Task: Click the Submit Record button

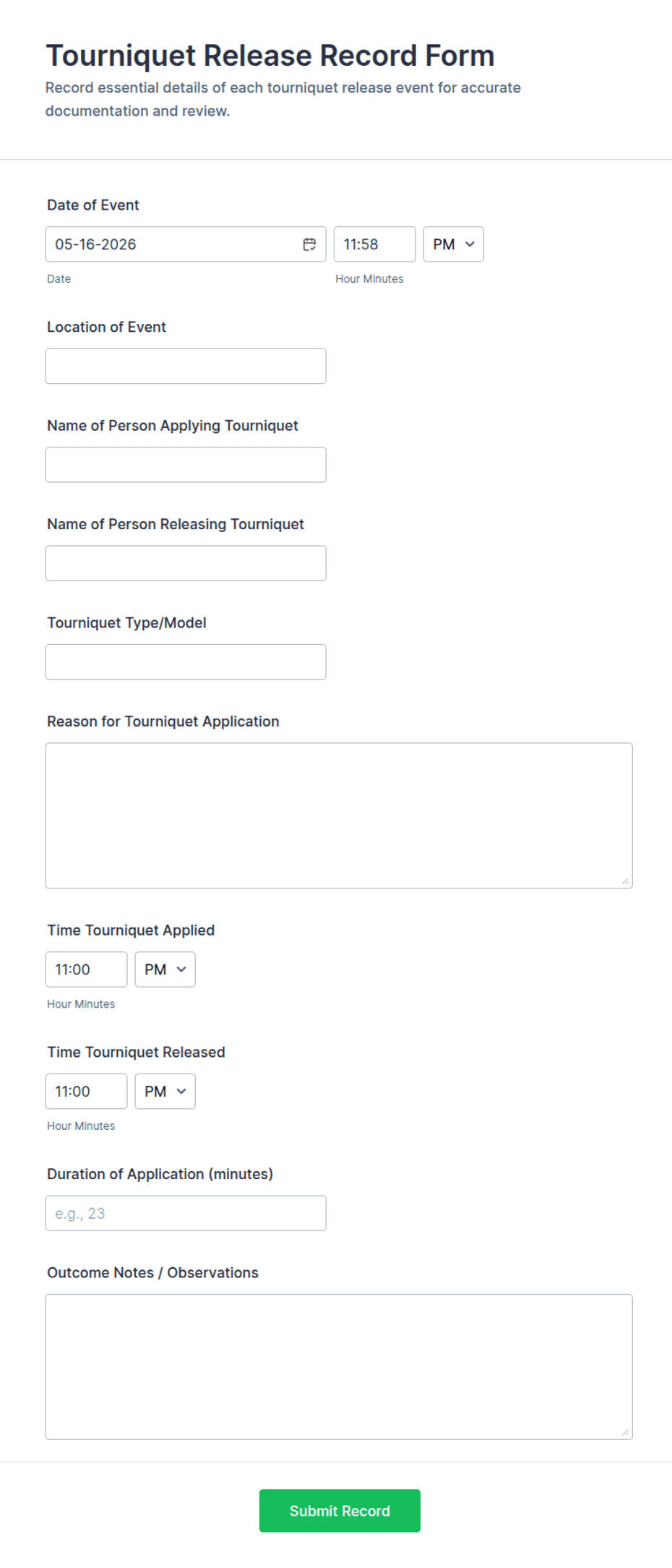Action: pos(340,1511)
